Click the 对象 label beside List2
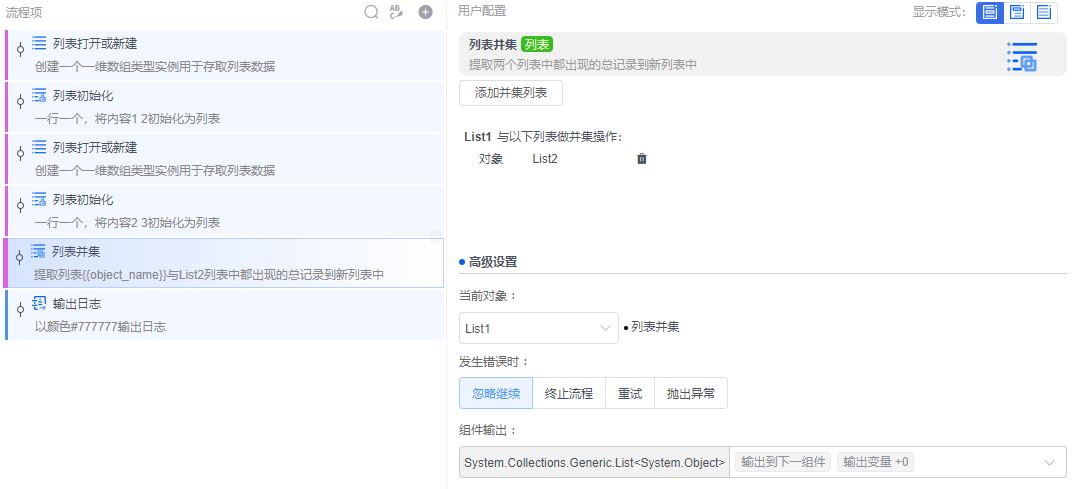Viewport: 1076px width, 489px height. click(491, 159)
